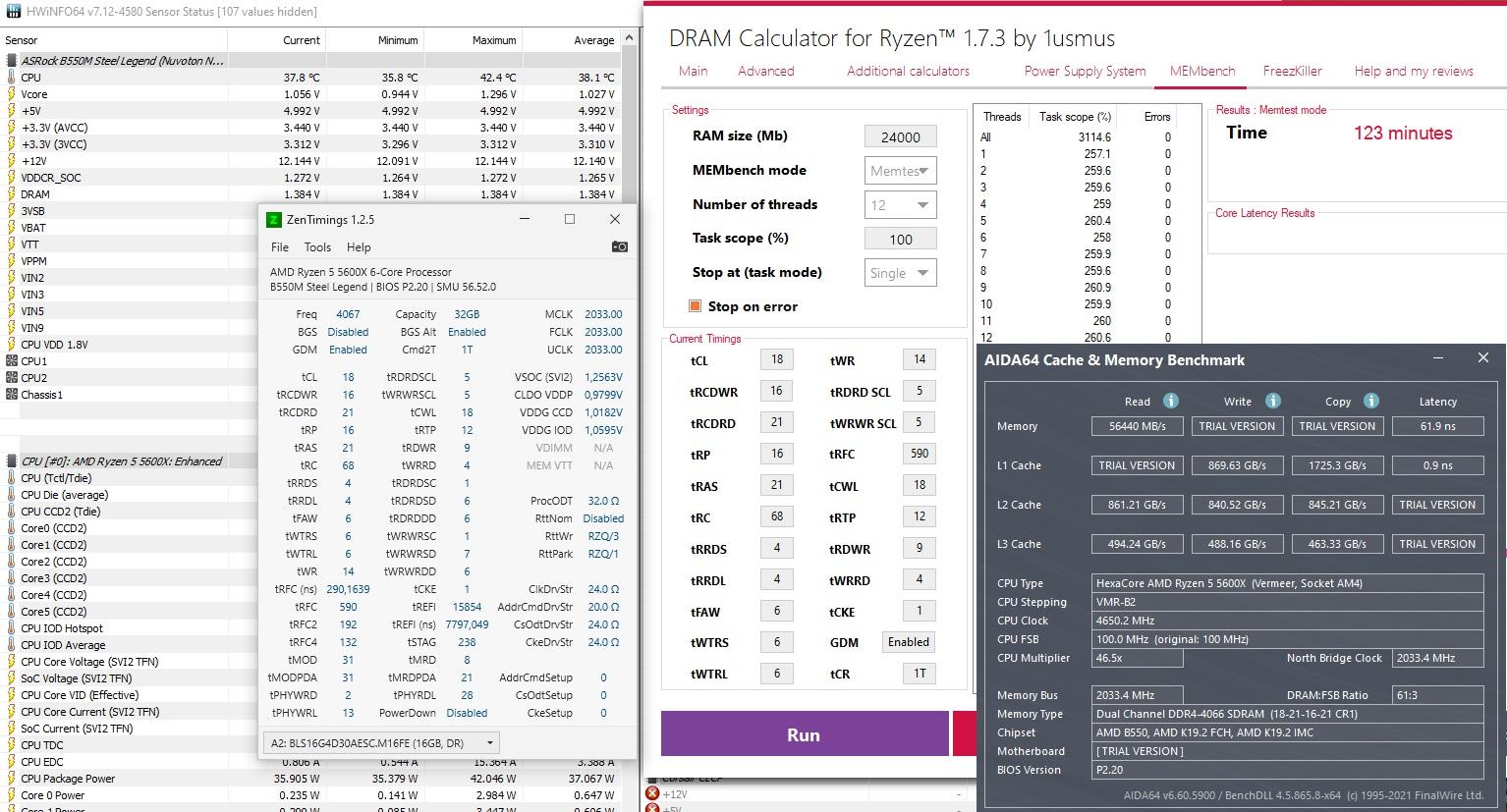Click the tRFC value field showing 590
Image resolution: width=1507 pixels, height=812 pixels.
(x=919, y=454)
